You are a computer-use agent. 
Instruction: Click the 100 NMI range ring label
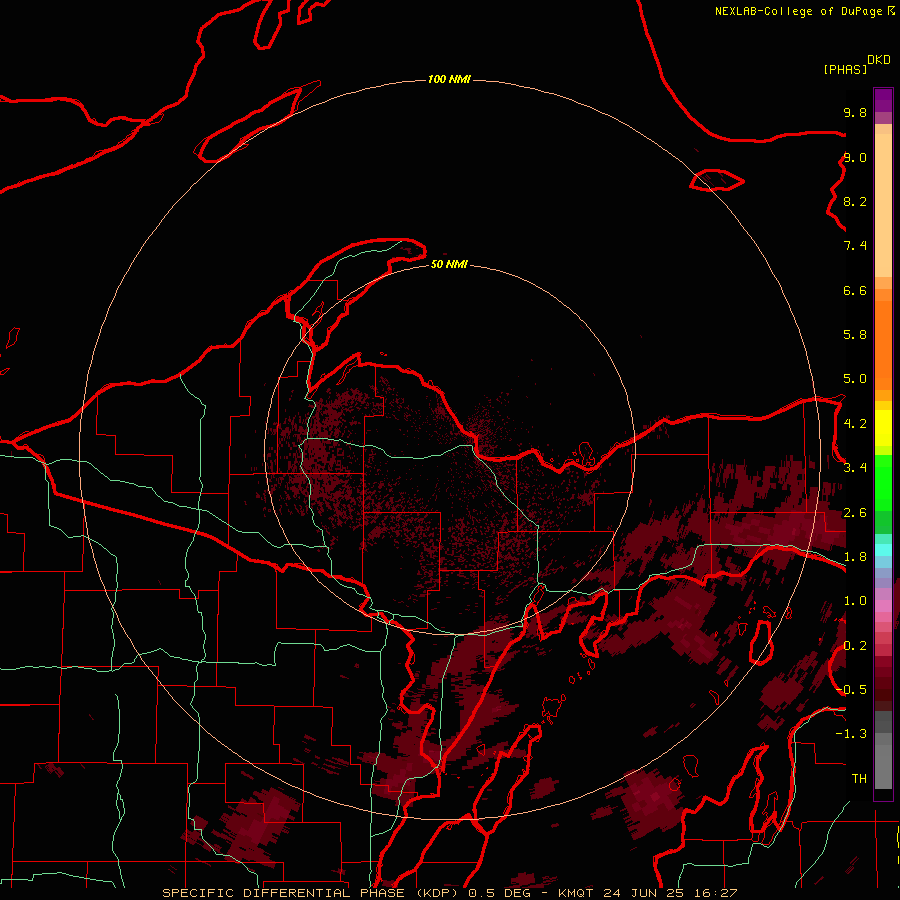tap(449, 79)
